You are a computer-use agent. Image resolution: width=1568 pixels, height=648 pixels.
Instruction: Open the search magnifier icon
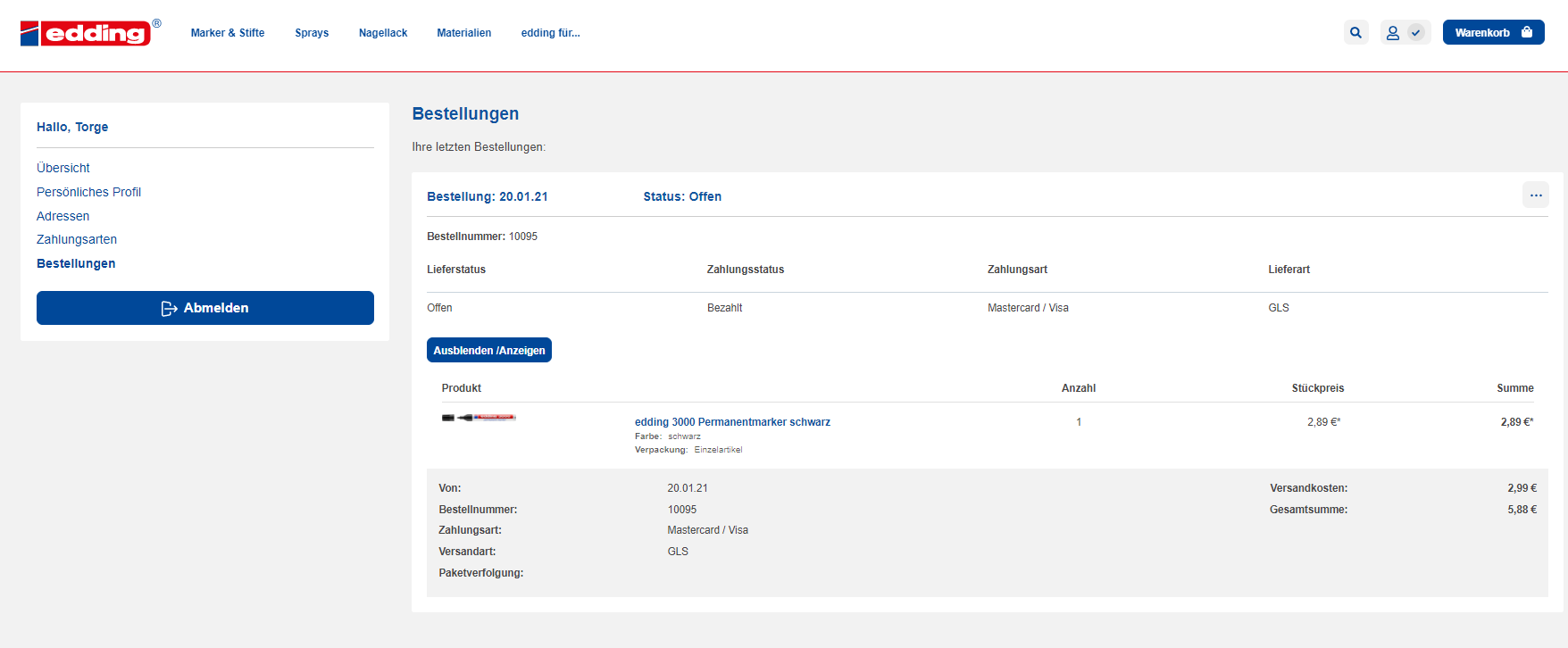pyautogui.click(x=1355, y=33)
